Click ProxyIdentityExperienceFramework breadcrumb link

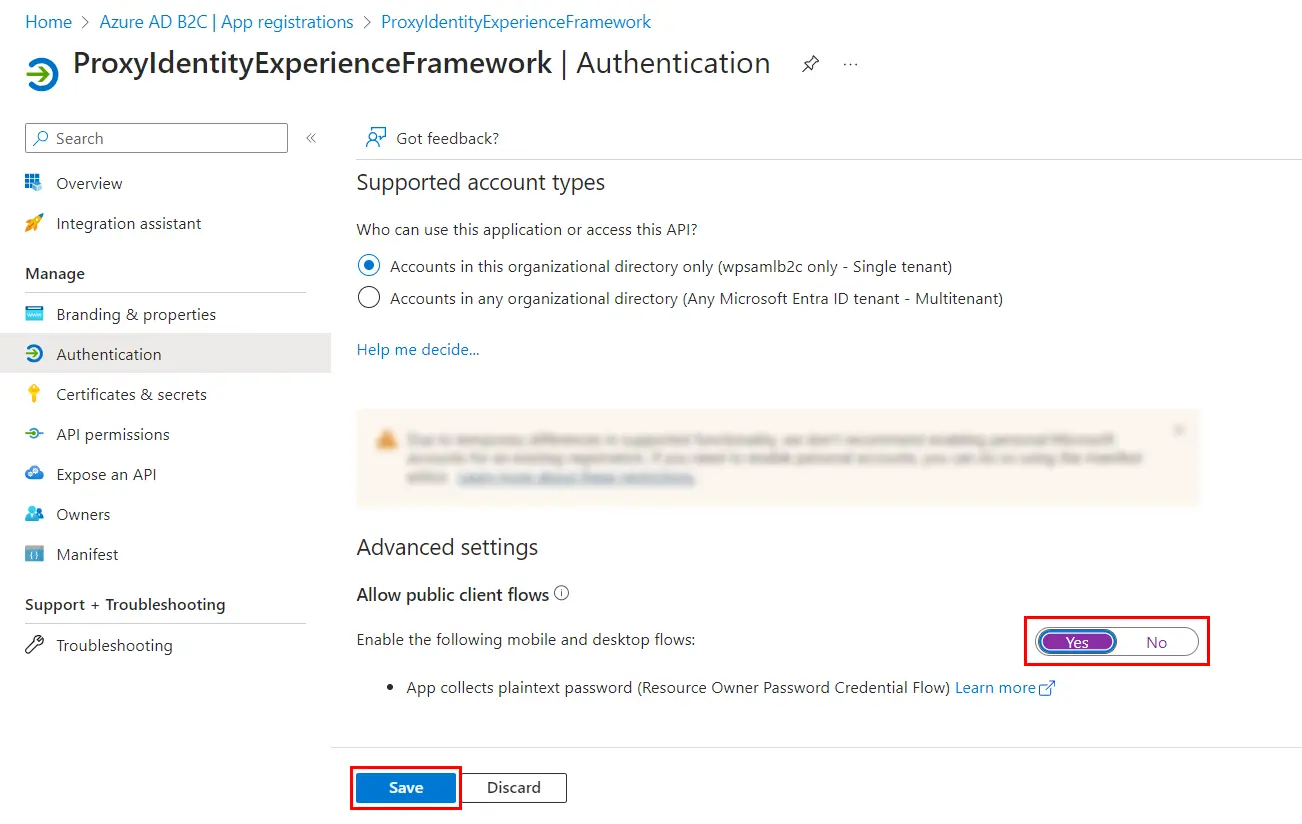(516, 21)
